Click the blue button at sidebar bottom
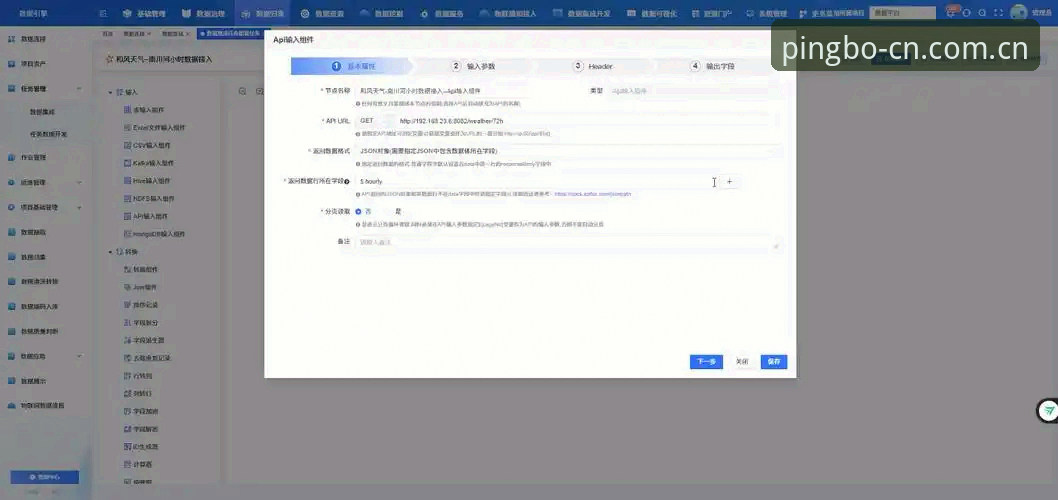The height and width of the screenshot is (500, 1058). [45, 477]
